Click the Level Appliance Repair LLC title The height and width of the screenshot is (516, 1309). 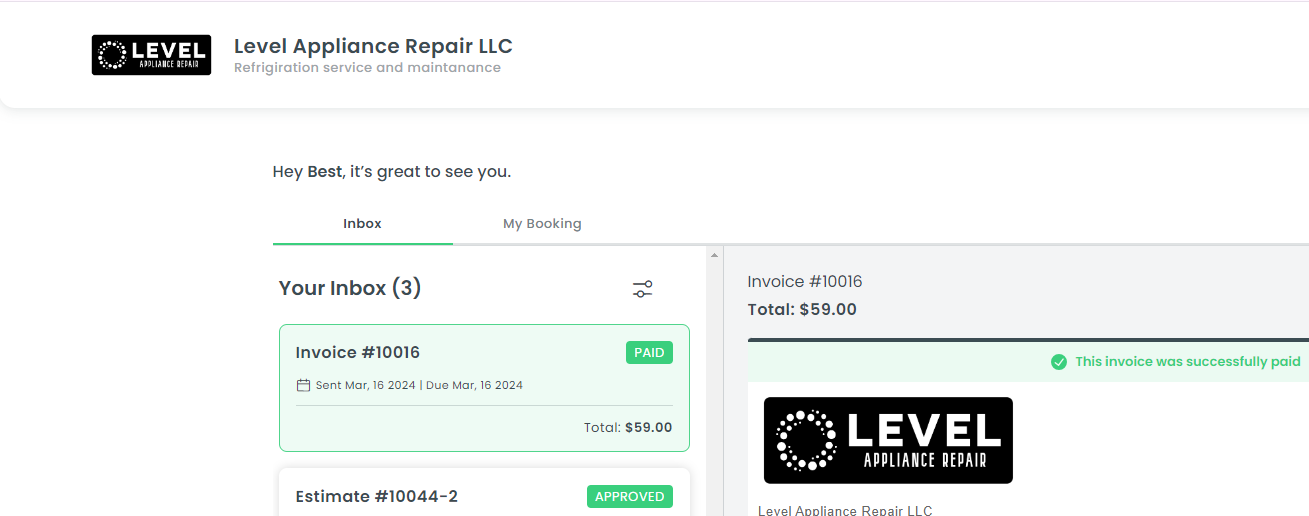(x=373, y=46)
